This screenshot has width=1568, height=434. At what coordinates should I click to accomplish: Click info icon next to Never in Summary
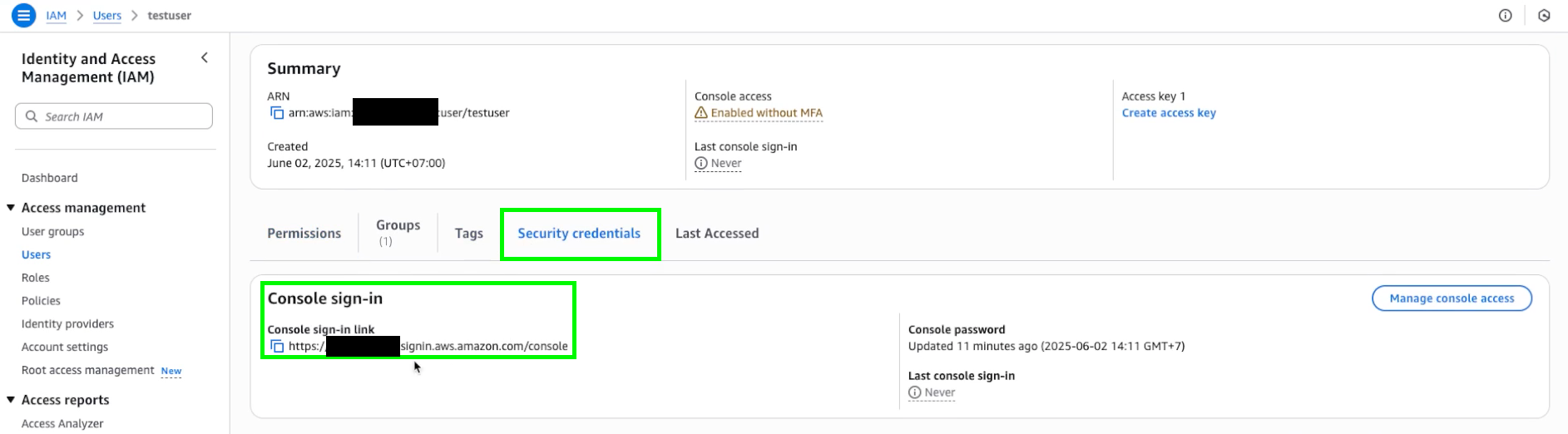701,163
